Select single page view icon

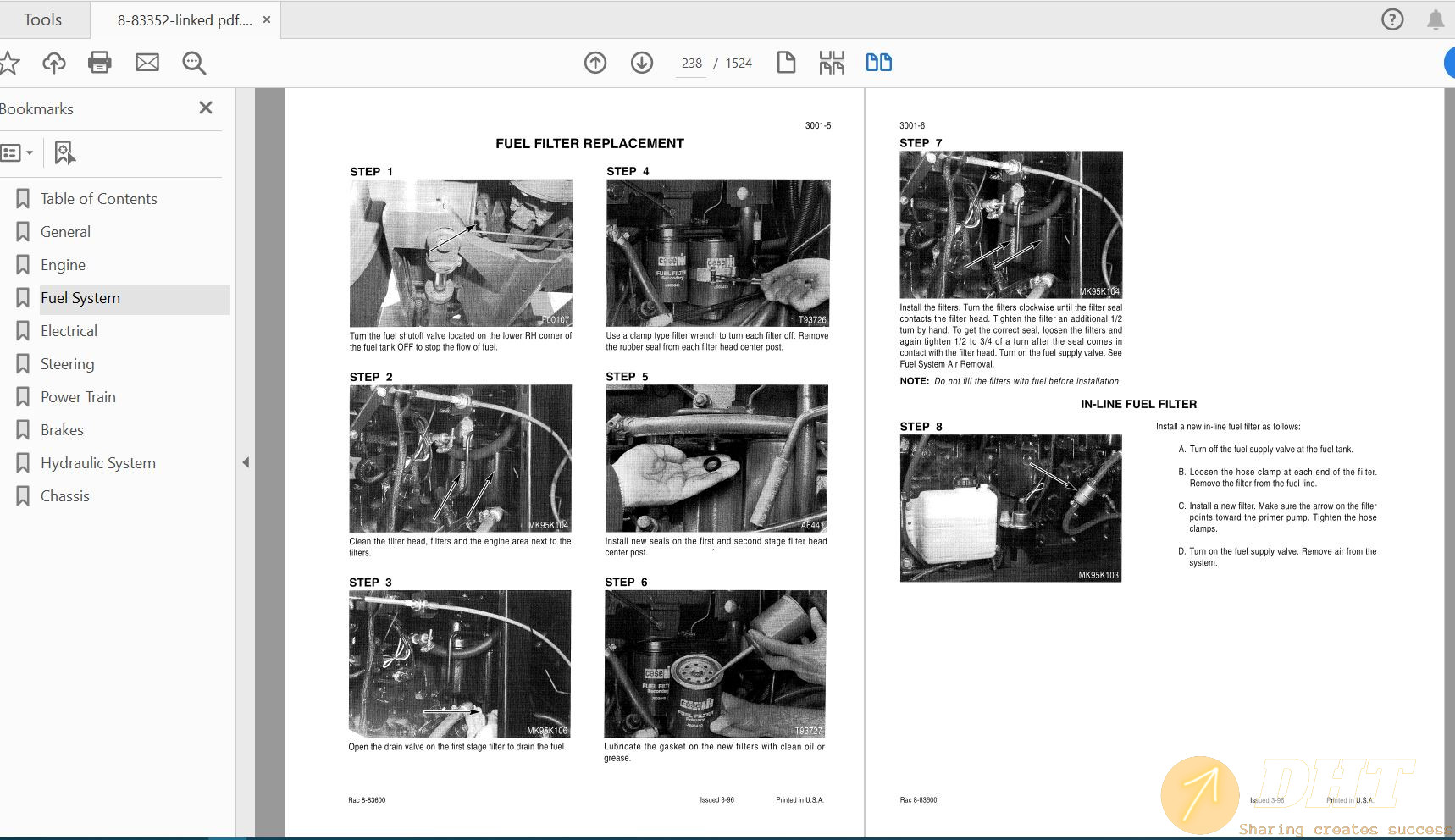click(x=786, y=63)
